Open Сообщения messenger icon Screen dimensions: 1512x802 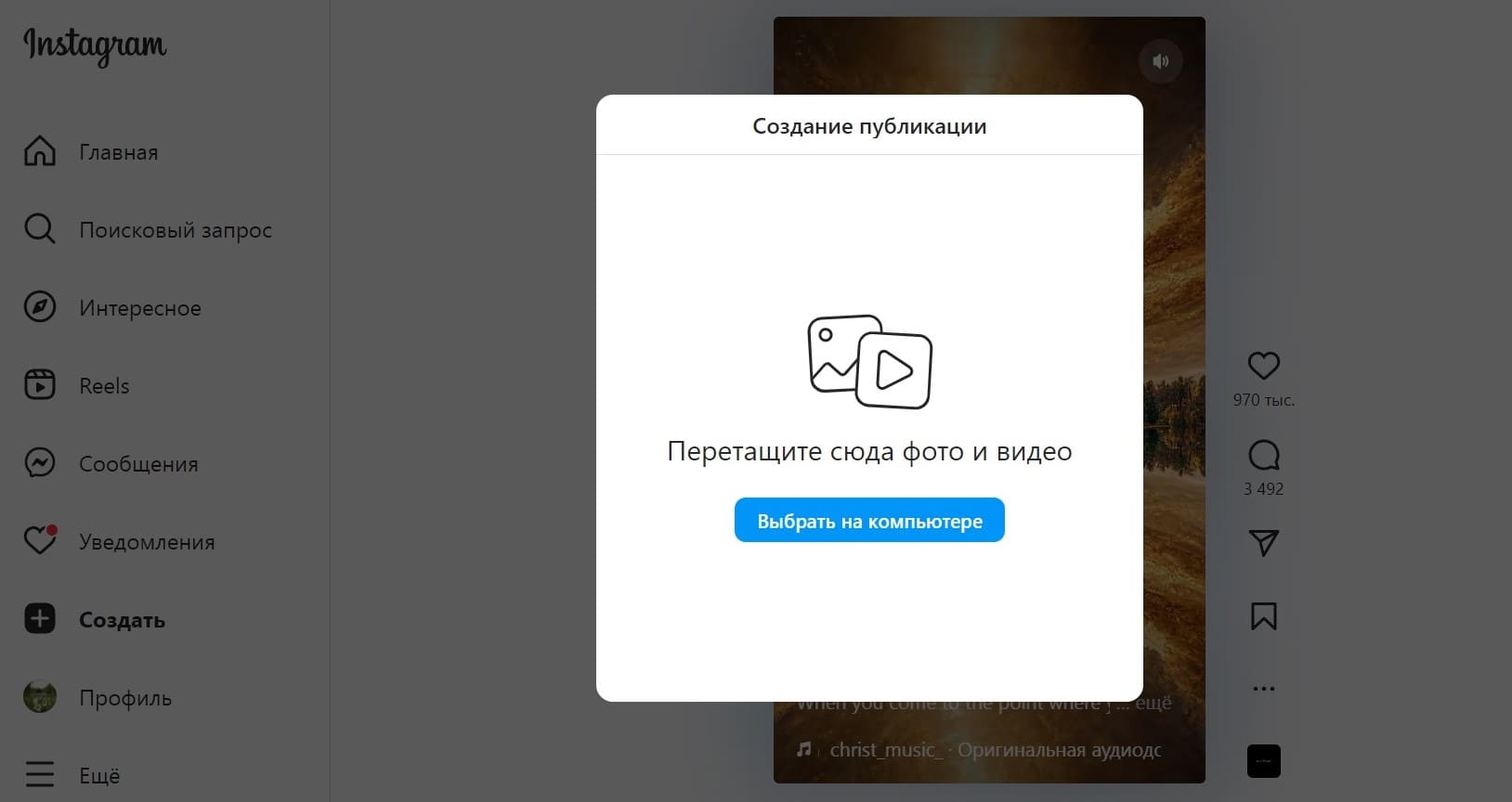[40, 462]
